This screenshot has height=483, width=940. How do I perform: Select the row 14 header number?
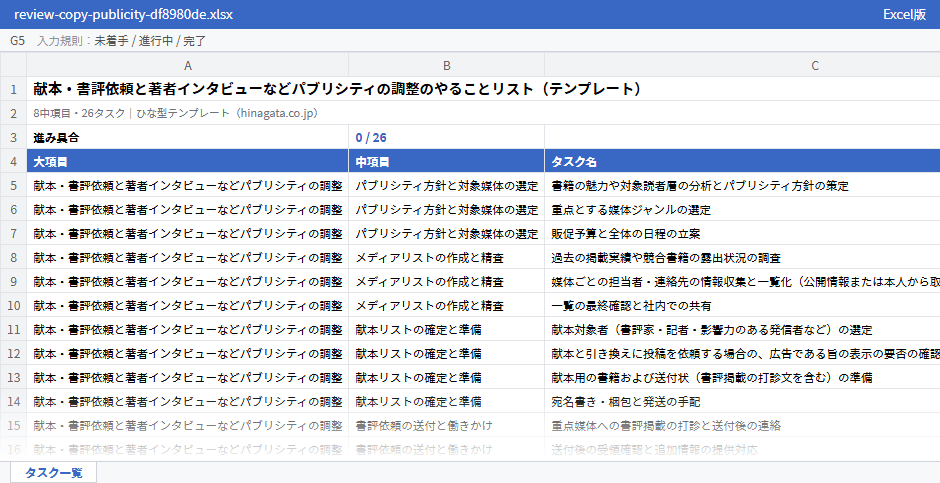(x=13, y=401)
